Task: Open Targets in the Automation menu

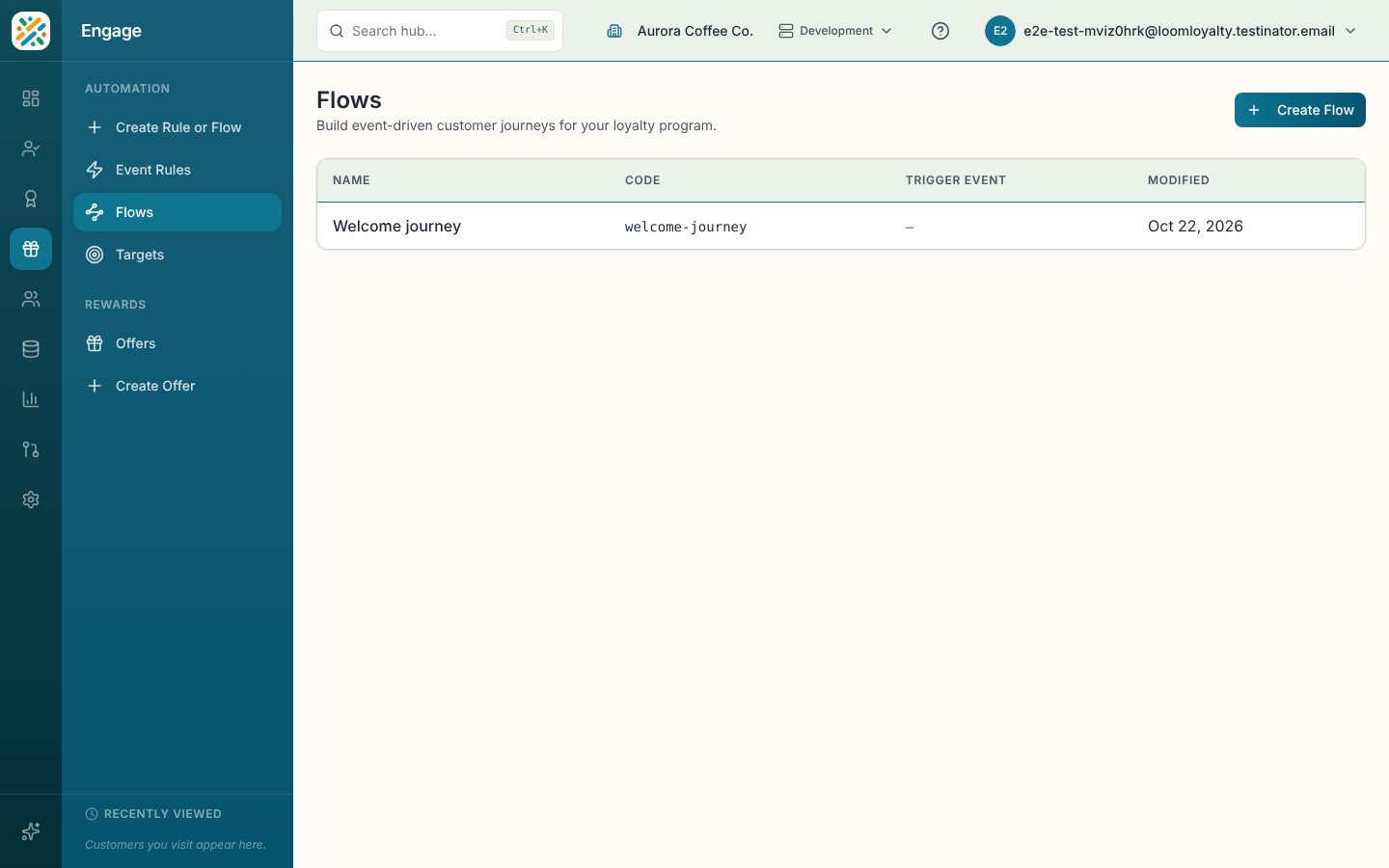Action: [x=177, y=255]
